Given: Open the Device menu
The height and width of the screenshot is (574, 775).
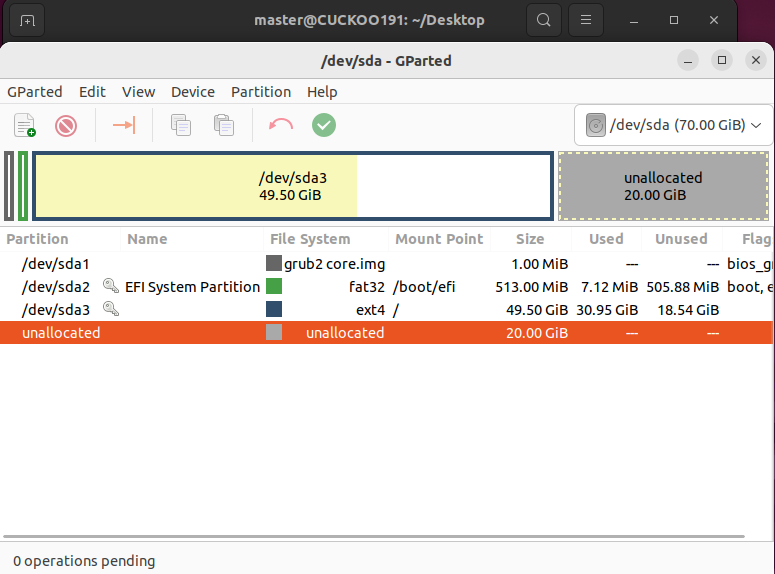Looking at the screenshot, I should 193,92.
